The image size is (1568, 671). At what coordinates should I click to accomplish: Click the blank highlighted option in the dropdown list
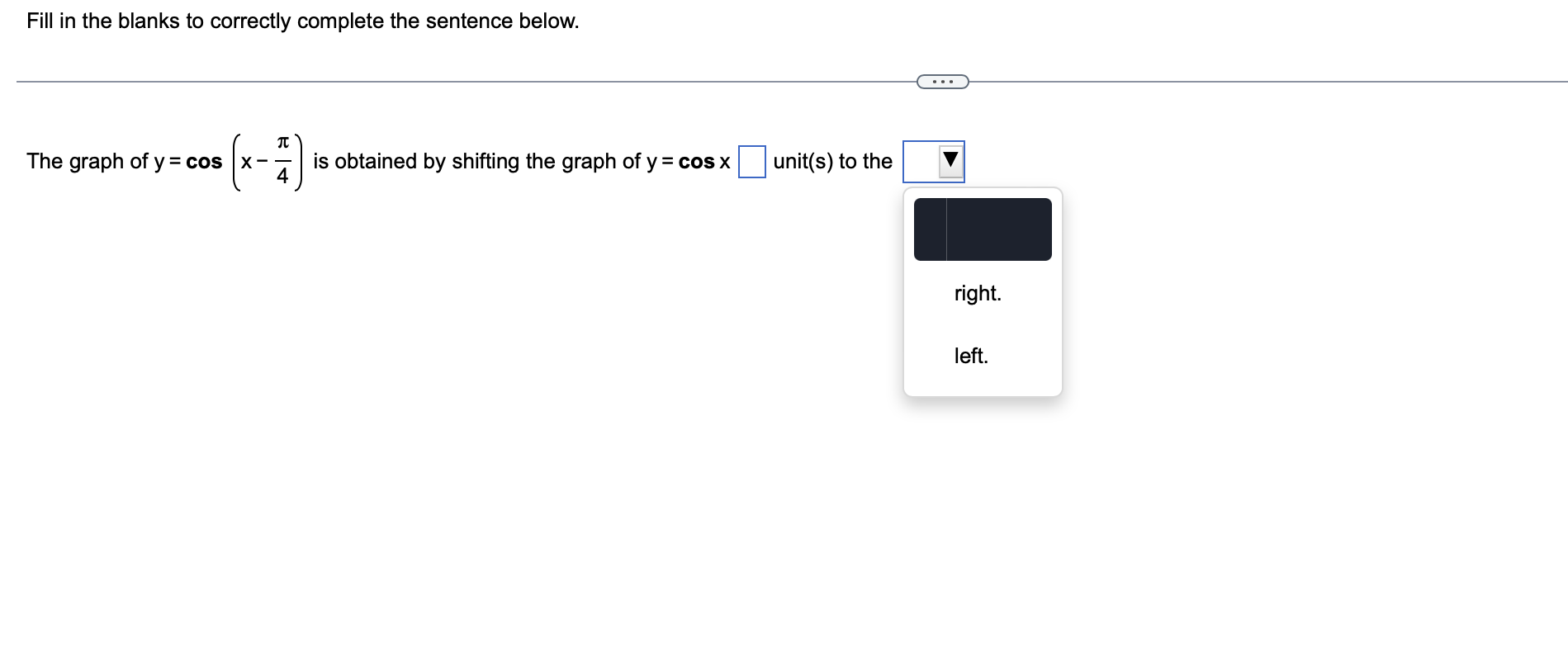(x=982, y=229)
